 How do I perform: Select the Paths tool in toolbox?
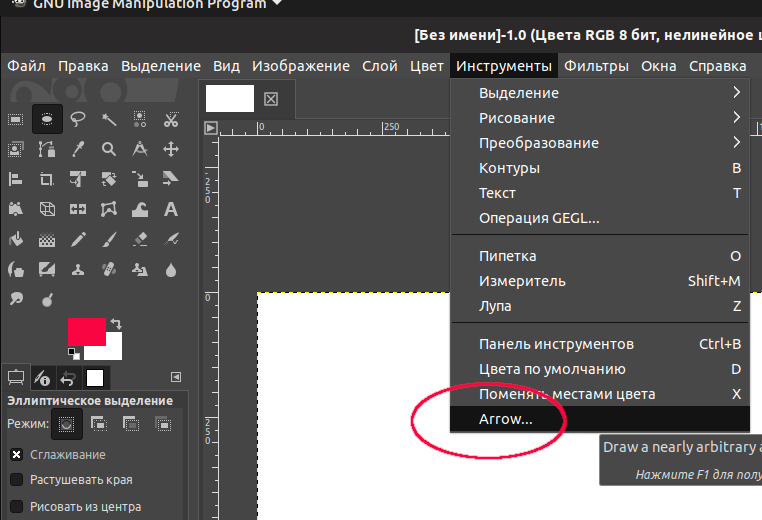(x=47, y=149)
